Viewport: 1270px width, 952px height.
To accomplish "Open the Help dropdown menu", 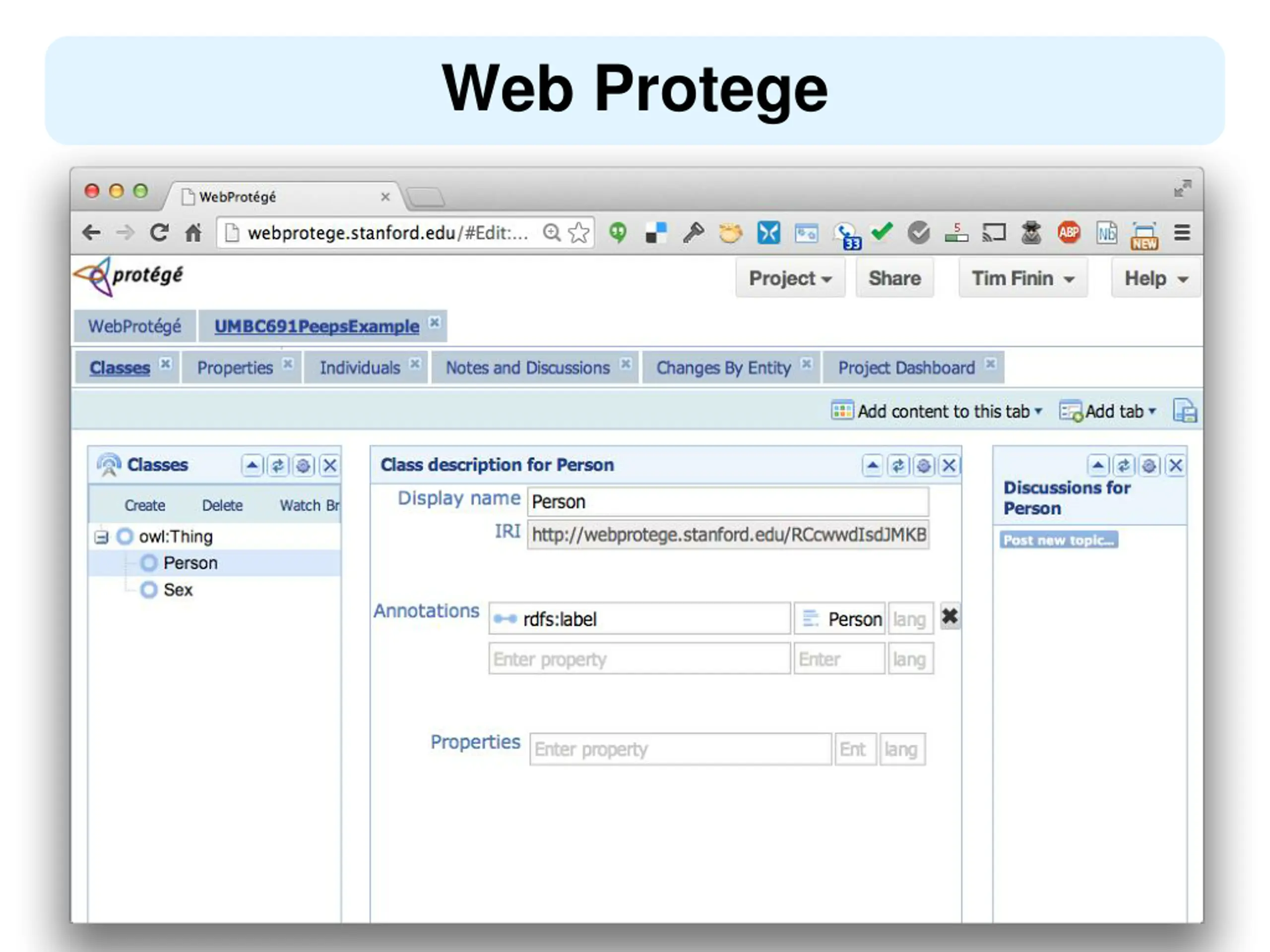I will pyautogui.click(x=1156, y=278).
